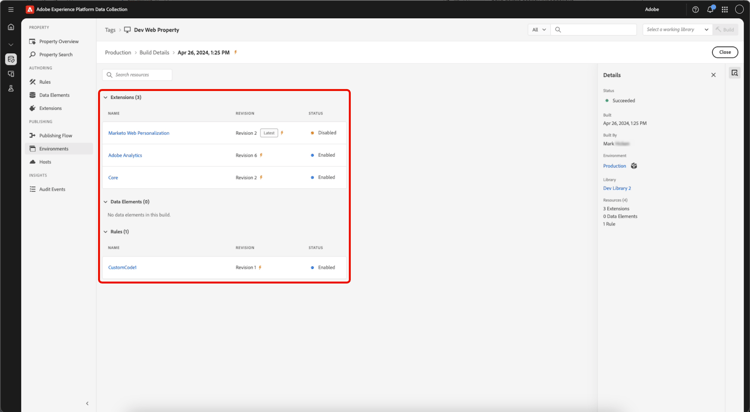The height and width of the screenshot is (412, 750).
Task: Open CustomCode1 rule
Action: [122, 267]
